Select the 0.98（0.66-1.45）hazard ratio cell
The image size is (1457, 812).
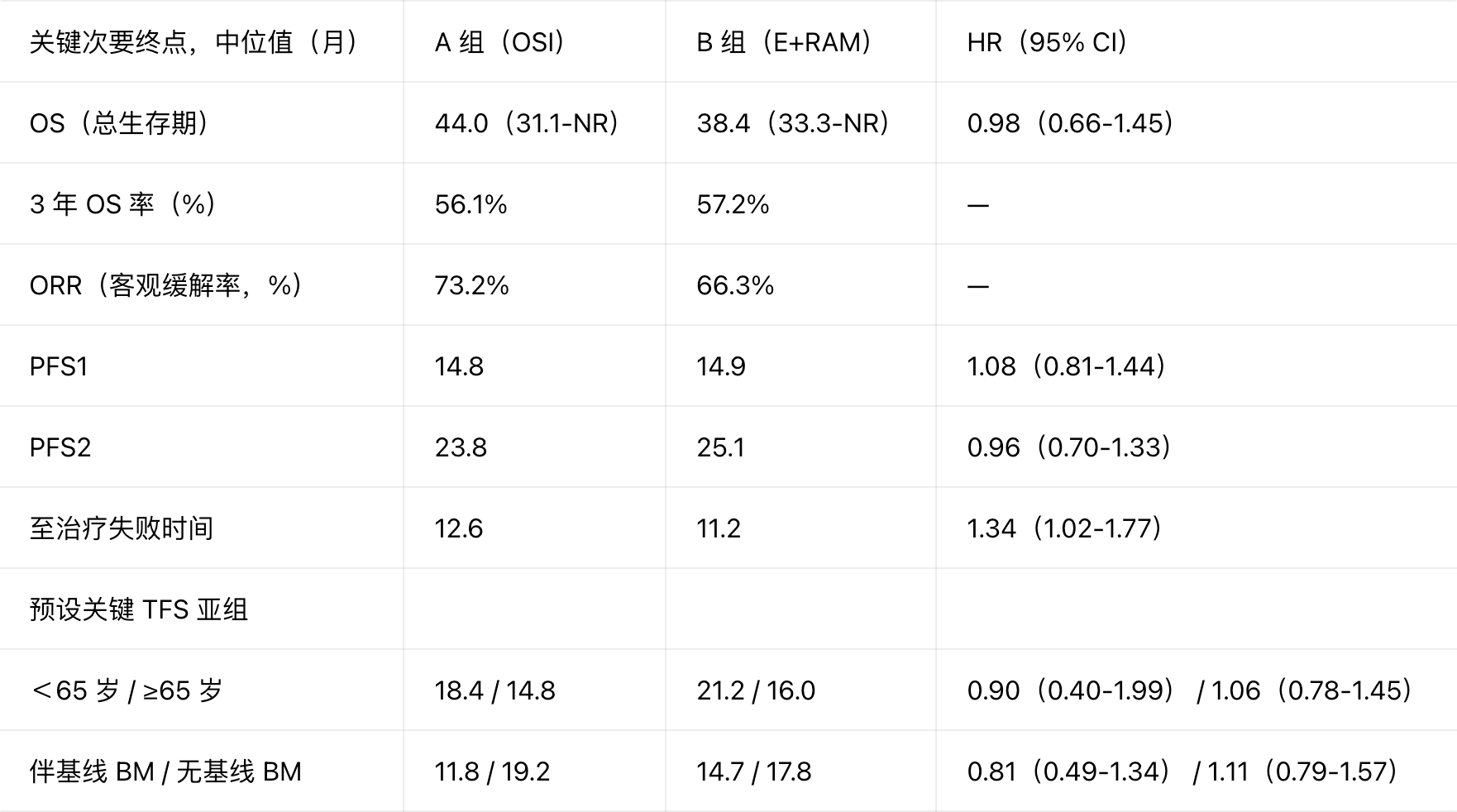pos(1071,123)
